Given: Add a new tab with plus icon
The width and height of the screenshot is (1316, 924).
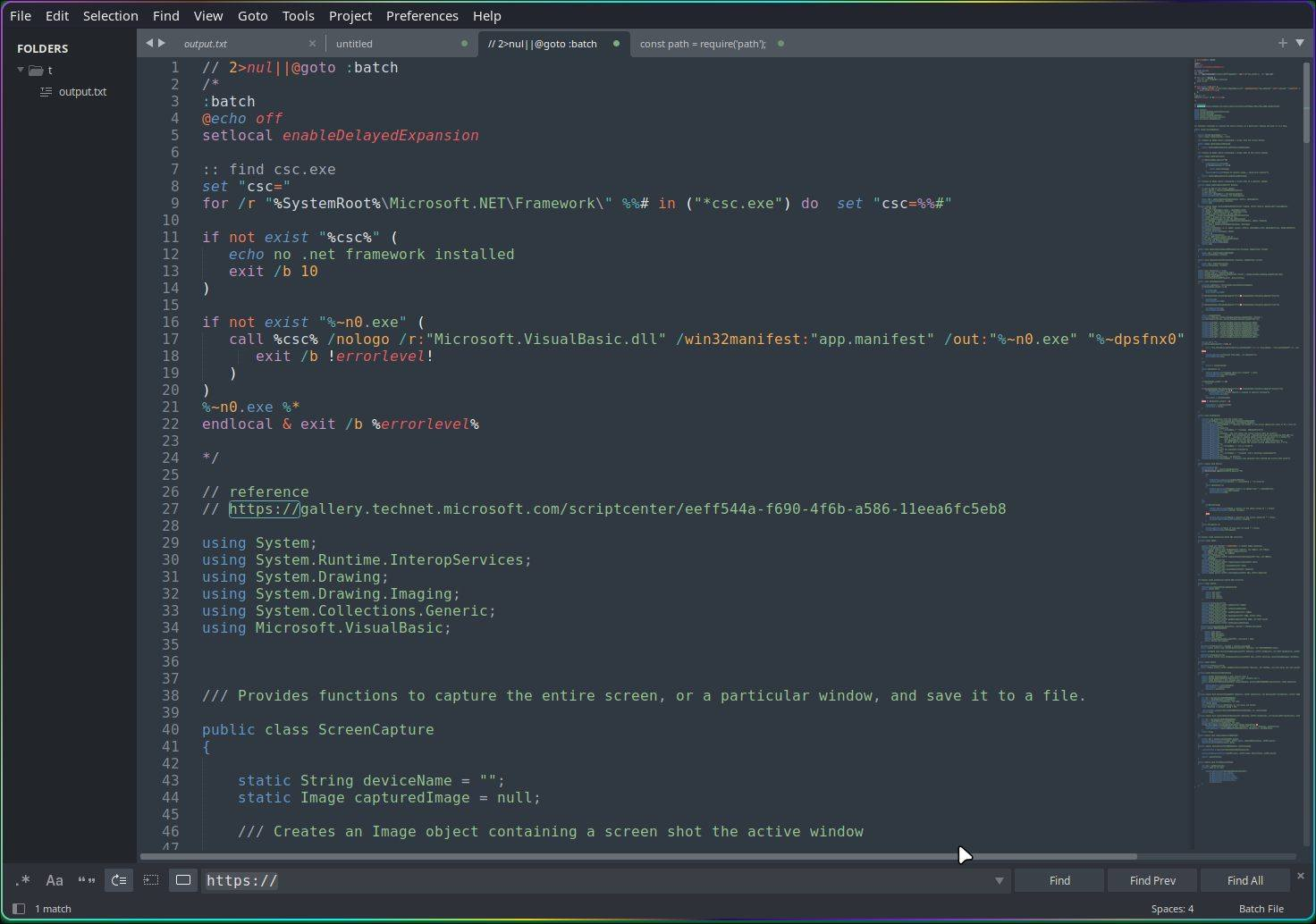Looking at the screenshot, I should (x=1283, y=43).
